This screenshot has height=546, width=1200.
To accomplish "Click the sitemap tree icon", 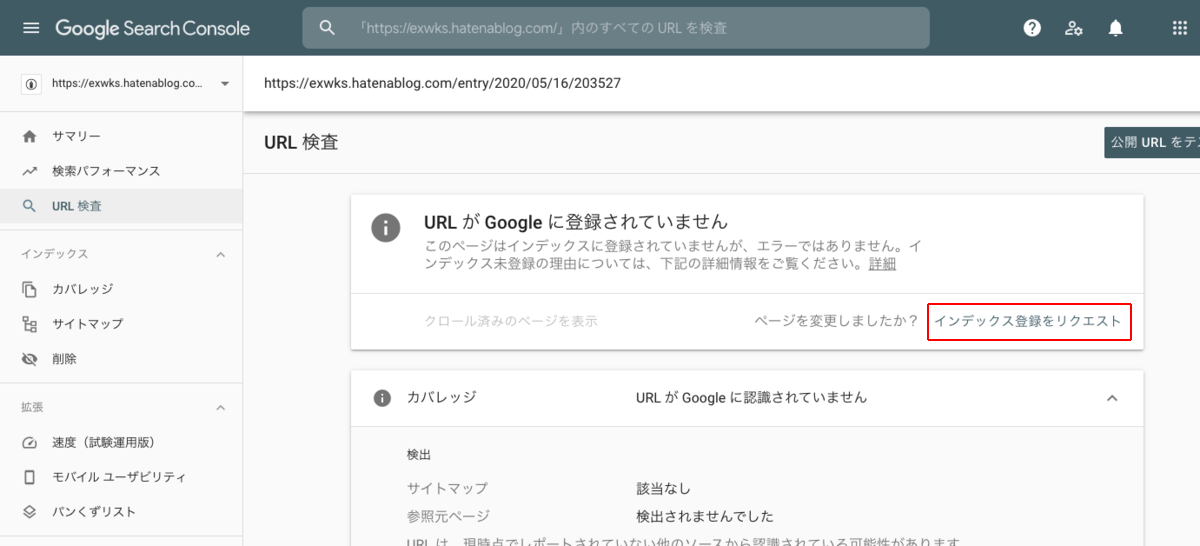I will point(30,324).
